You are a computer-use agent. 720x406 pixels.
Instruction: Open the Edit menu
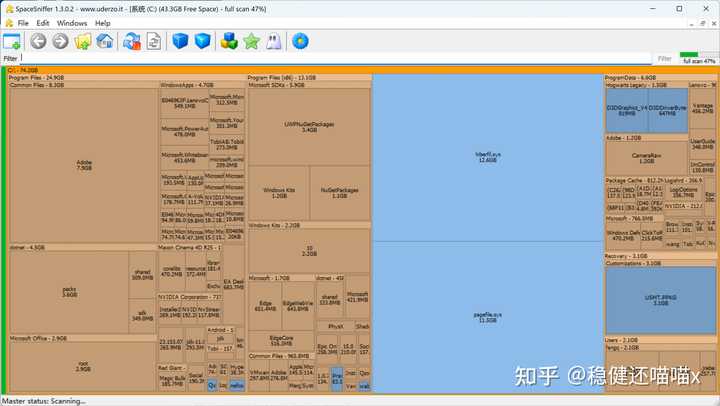coord(43,23)
